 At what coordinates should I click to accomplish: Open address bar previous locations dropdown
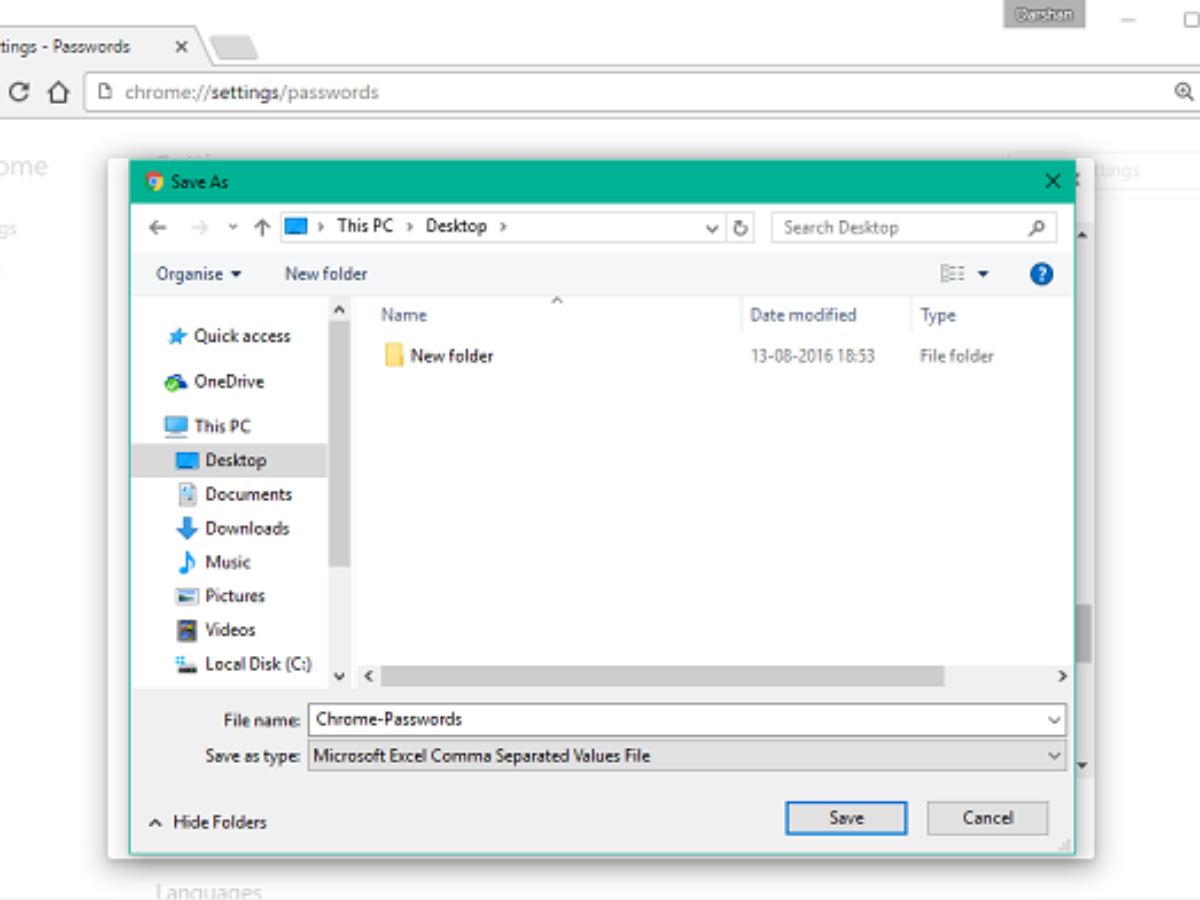tap(712, 228)
